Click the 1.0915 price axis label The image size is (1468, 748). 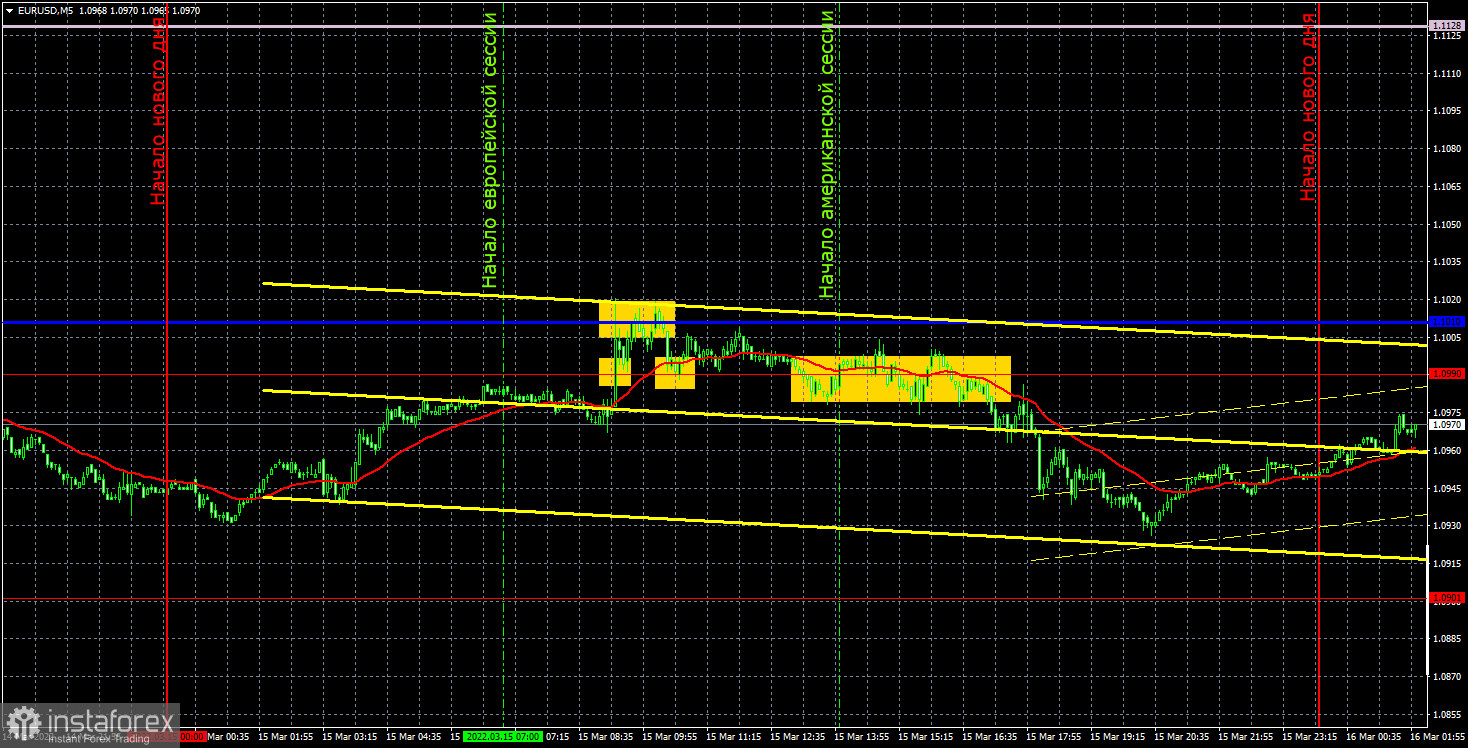click(x=1447, y=564)
